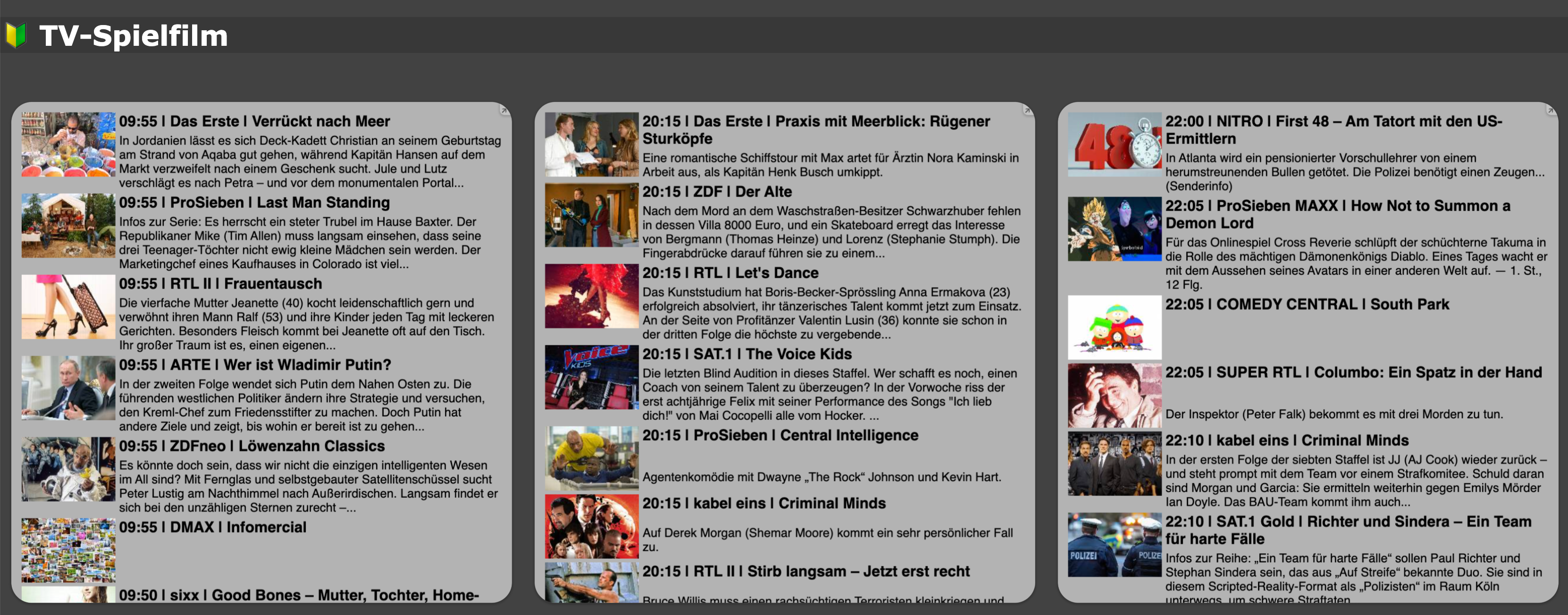This screenshot has height=615, width=1568.
Task: Open the expand arrow icon on the 22:00 panel
Action: (1551, 110)
